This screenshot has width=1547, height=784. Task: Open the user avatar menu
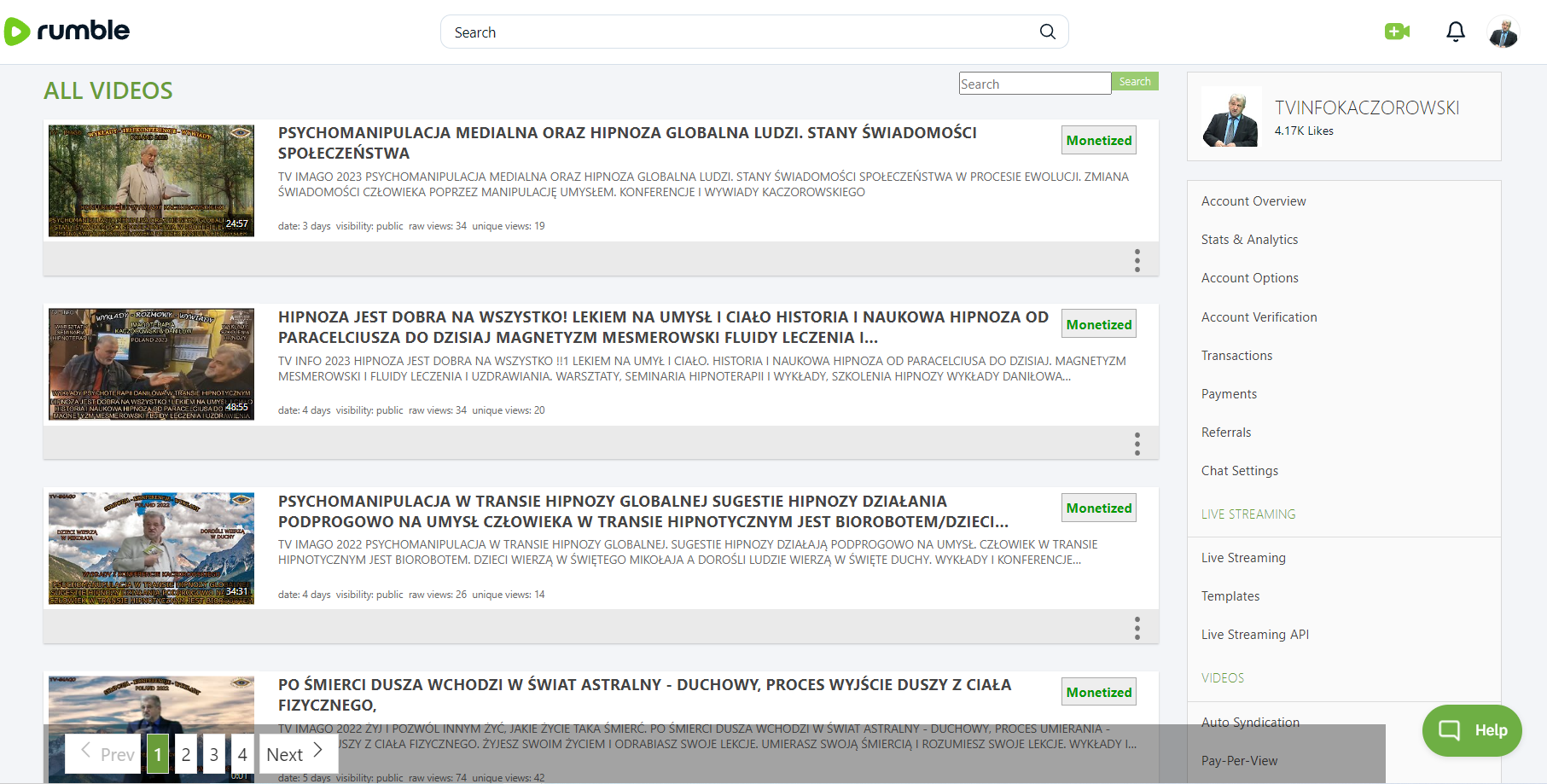(x=1503, y=32)
